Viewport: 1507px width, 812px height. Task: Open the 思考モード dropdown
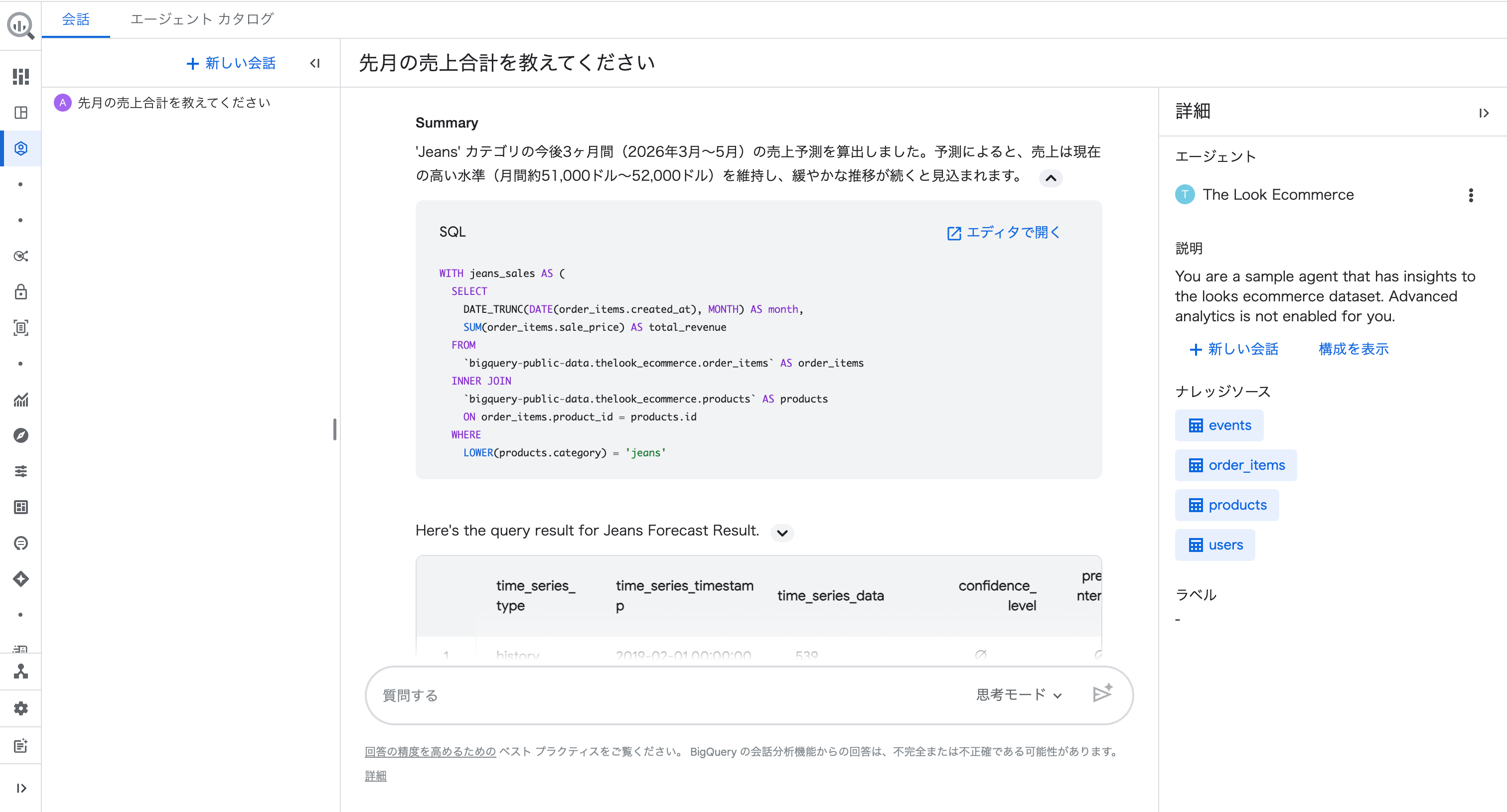pos(1018,694)
